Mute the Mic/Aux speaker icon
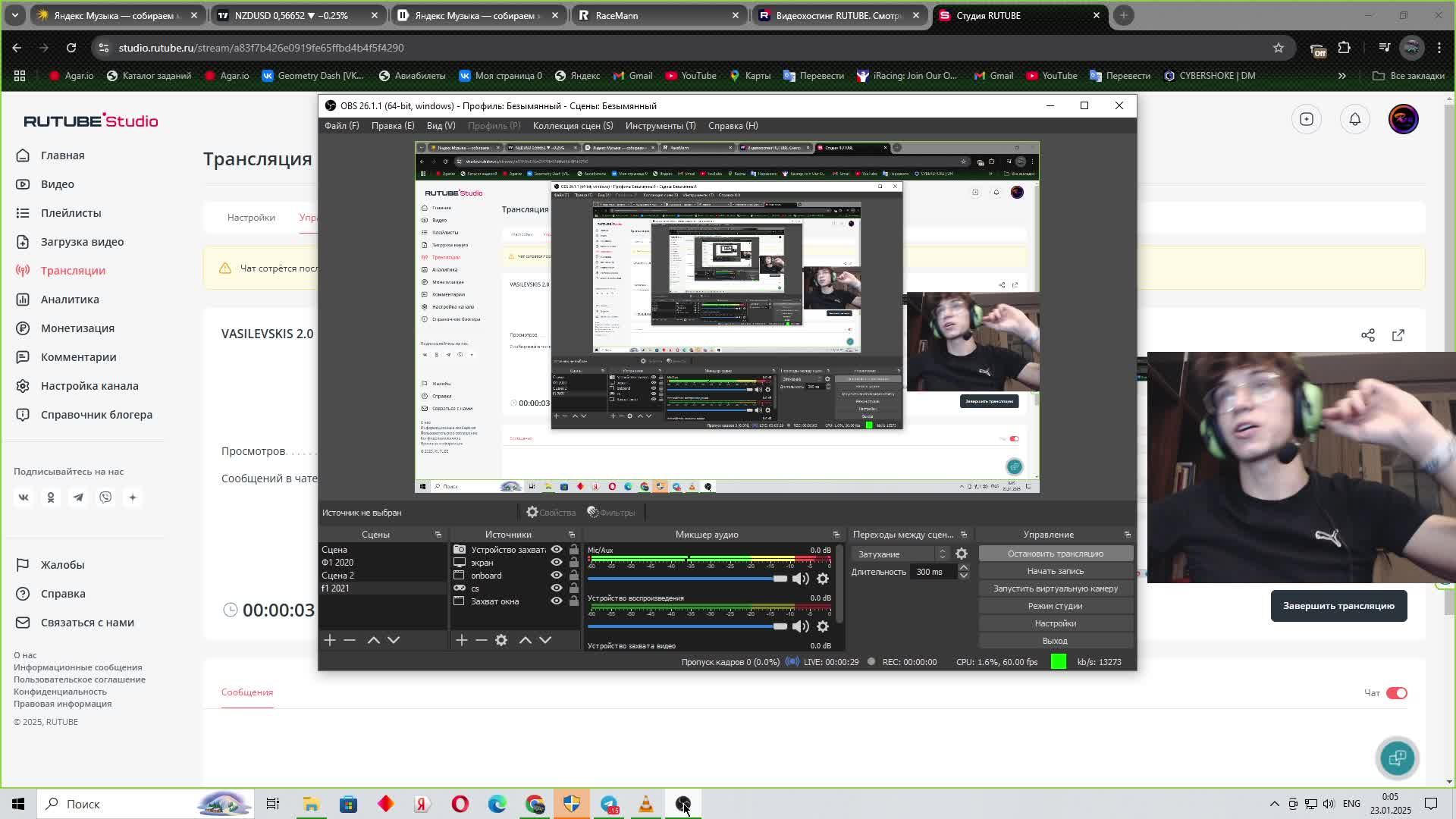Screen dimensions: 1456x819 pyautogui.click(x=800, y=579)
